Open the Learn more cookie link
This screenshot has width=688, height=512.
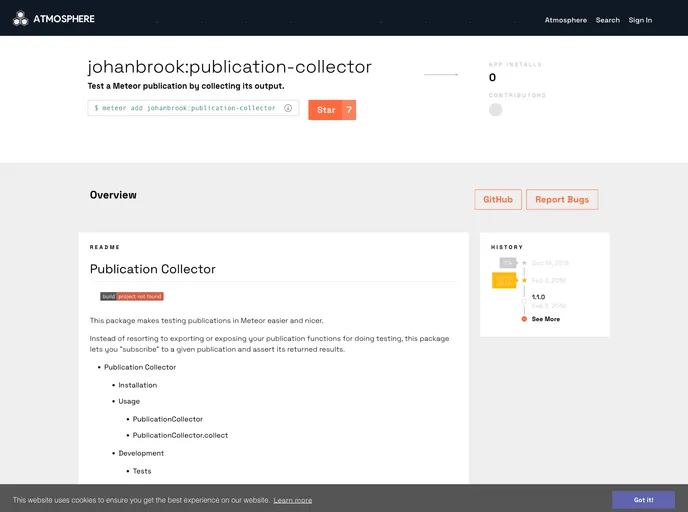[293, 500]
